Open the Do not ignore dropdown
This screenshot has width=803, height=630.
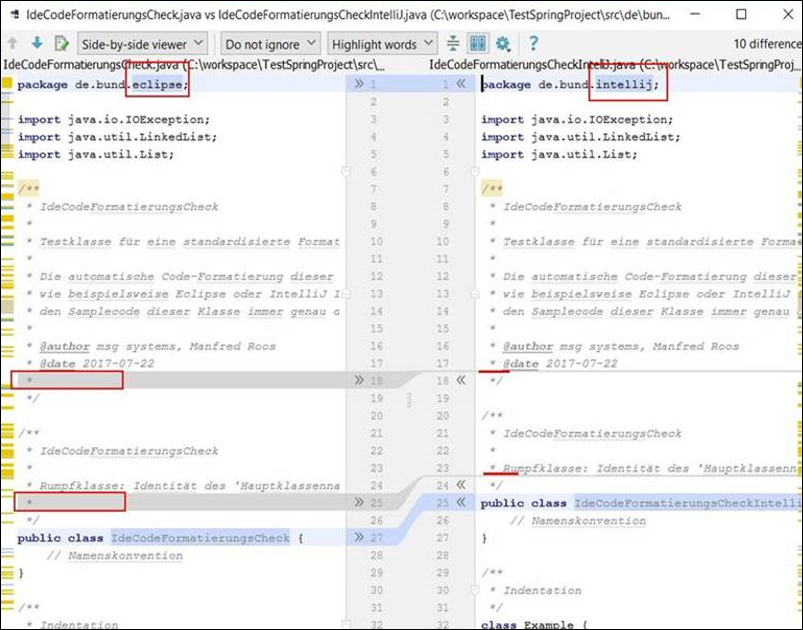[x=270, y=44]
